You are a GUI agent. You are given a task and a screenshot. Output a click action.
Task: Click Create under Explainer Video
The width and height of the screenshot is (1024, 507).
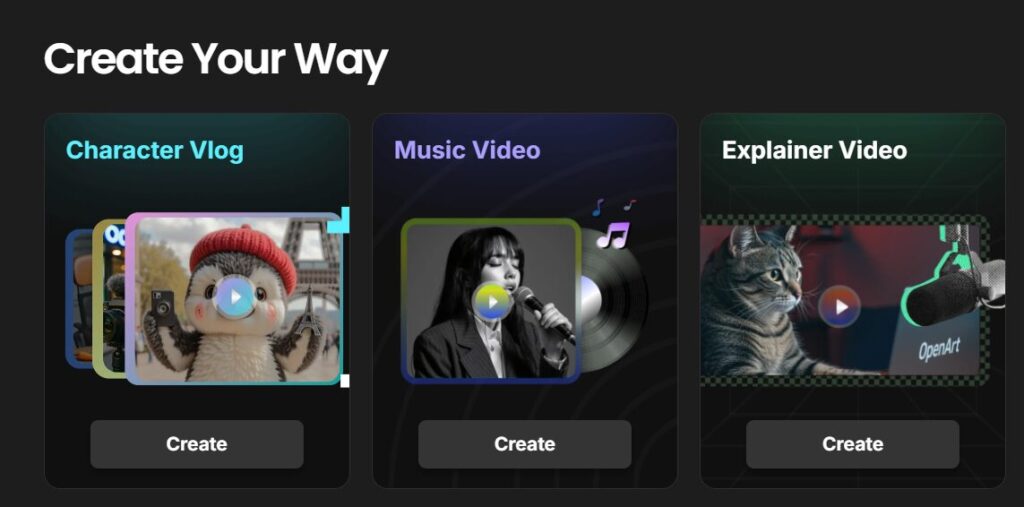click(x=853, y=444)
